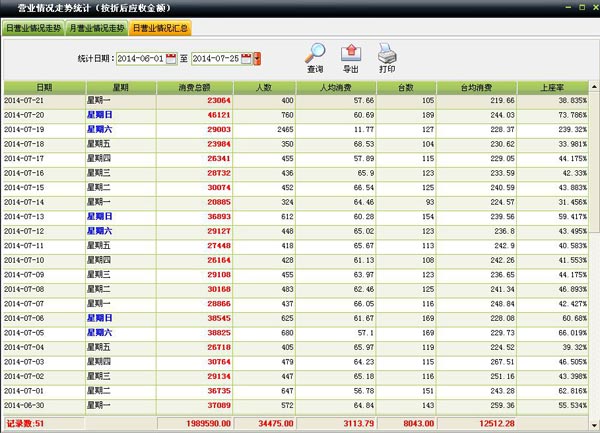Click the 人数 column header

(x=264, y=88)
